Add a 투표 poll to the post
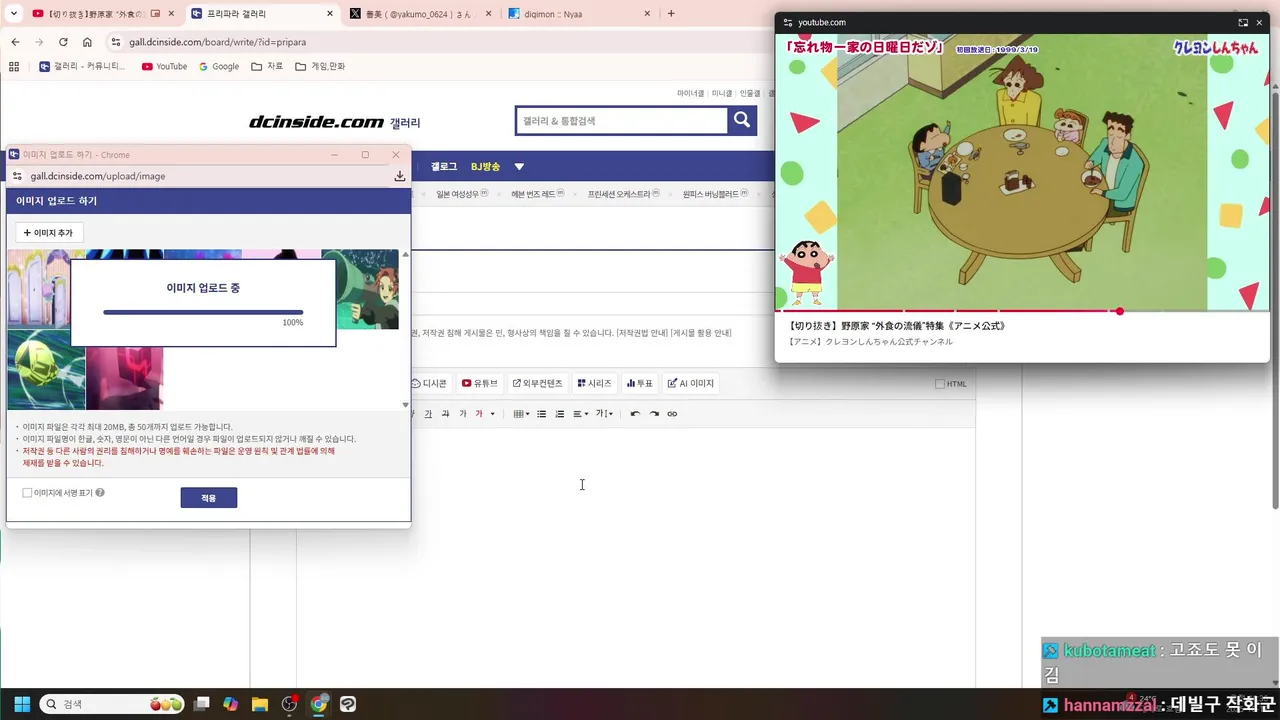This screenshot has width=1280, height=720. click(640, 383)
